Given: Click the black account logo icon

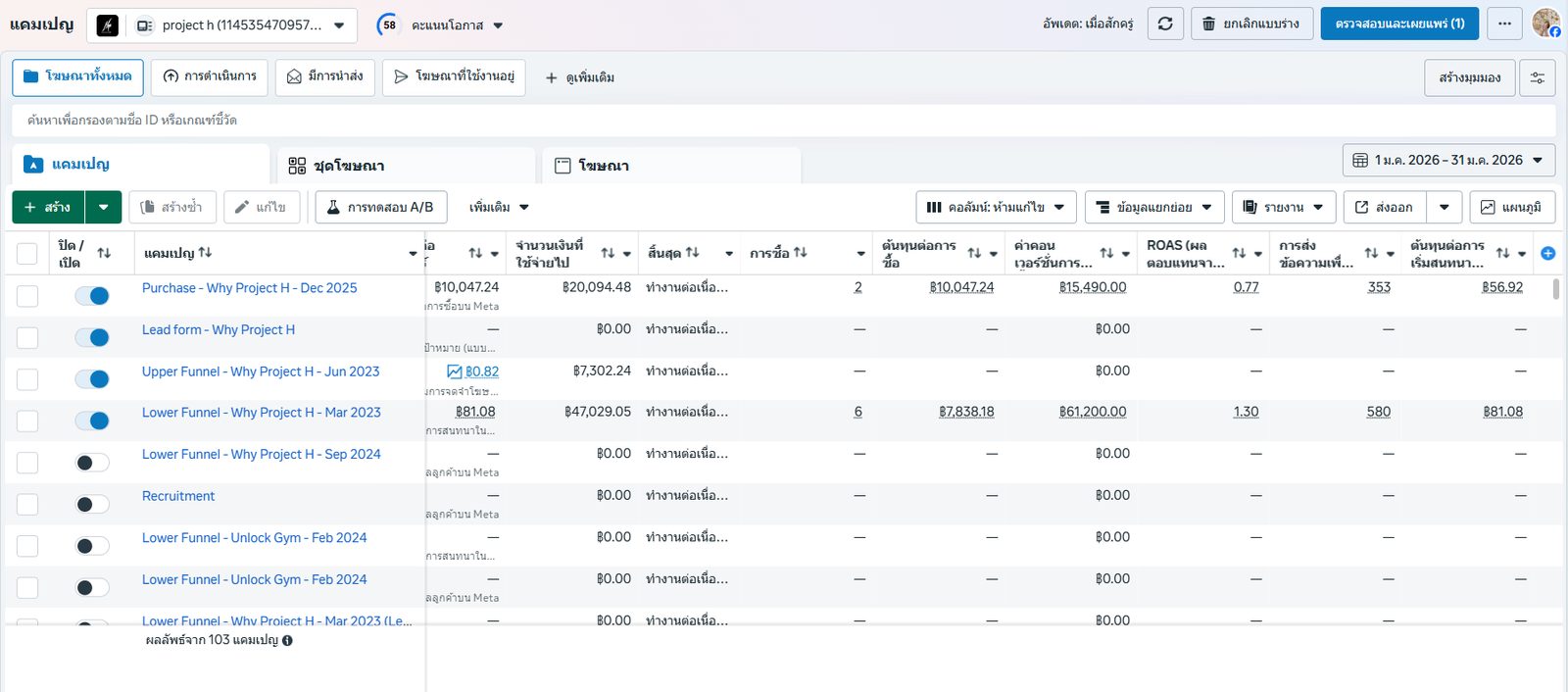Looking at the screenshot, I should pyautogui.click(x=108, y=25).
